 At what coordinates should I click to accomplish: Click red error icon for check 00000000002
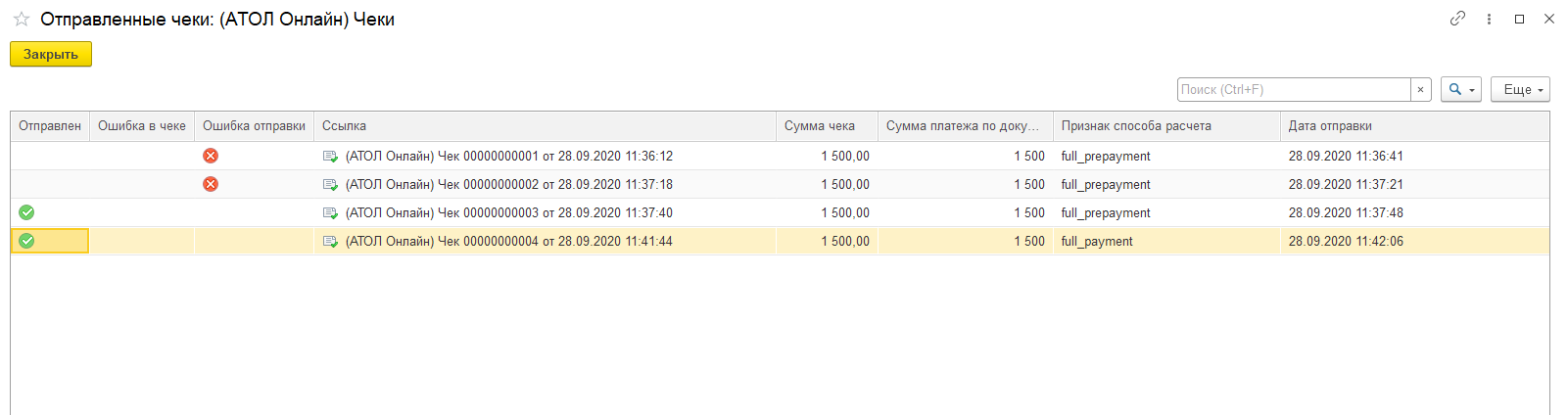tap(211, 184)
